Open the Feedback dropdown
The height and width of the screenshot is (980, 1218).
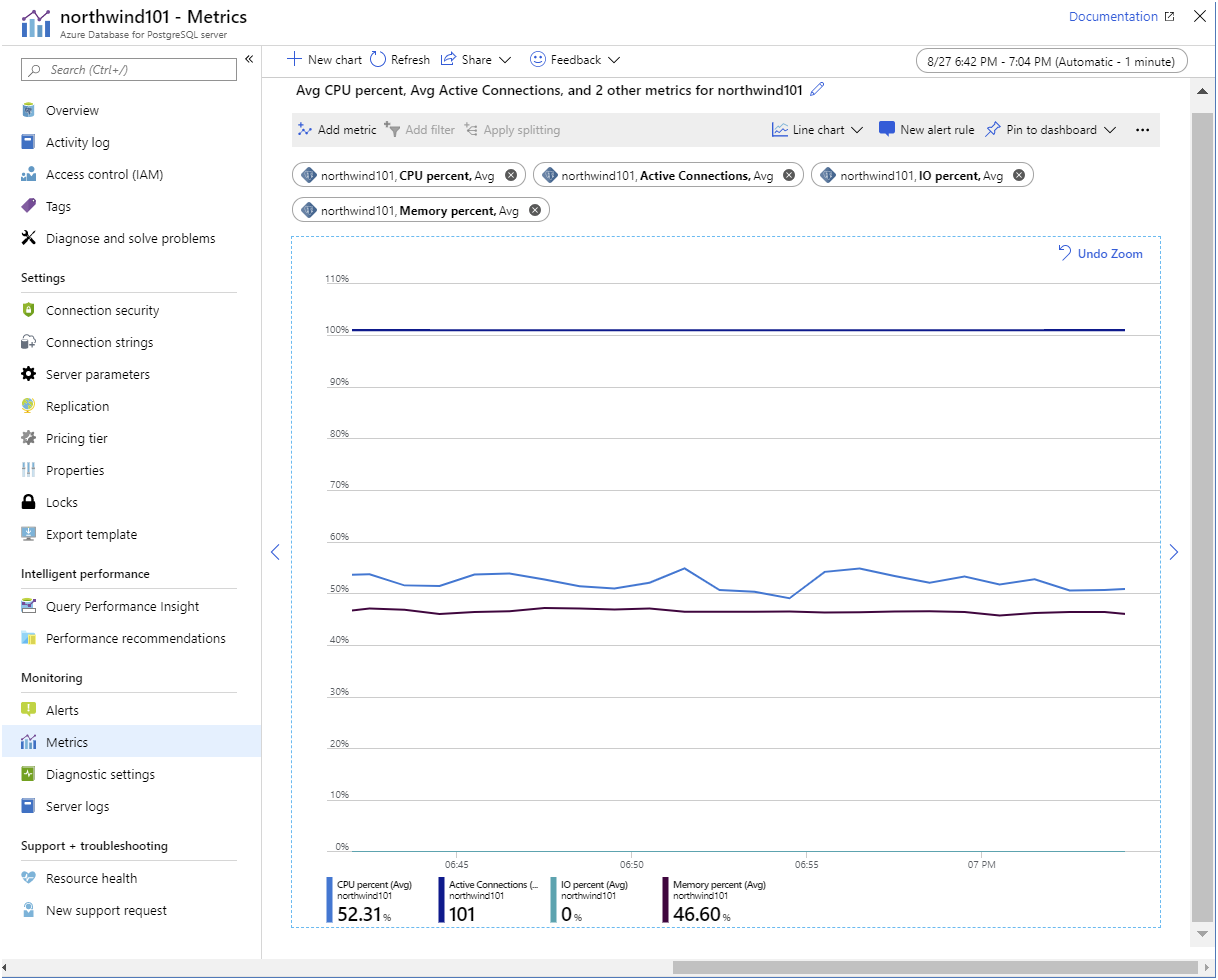(575, 60)
